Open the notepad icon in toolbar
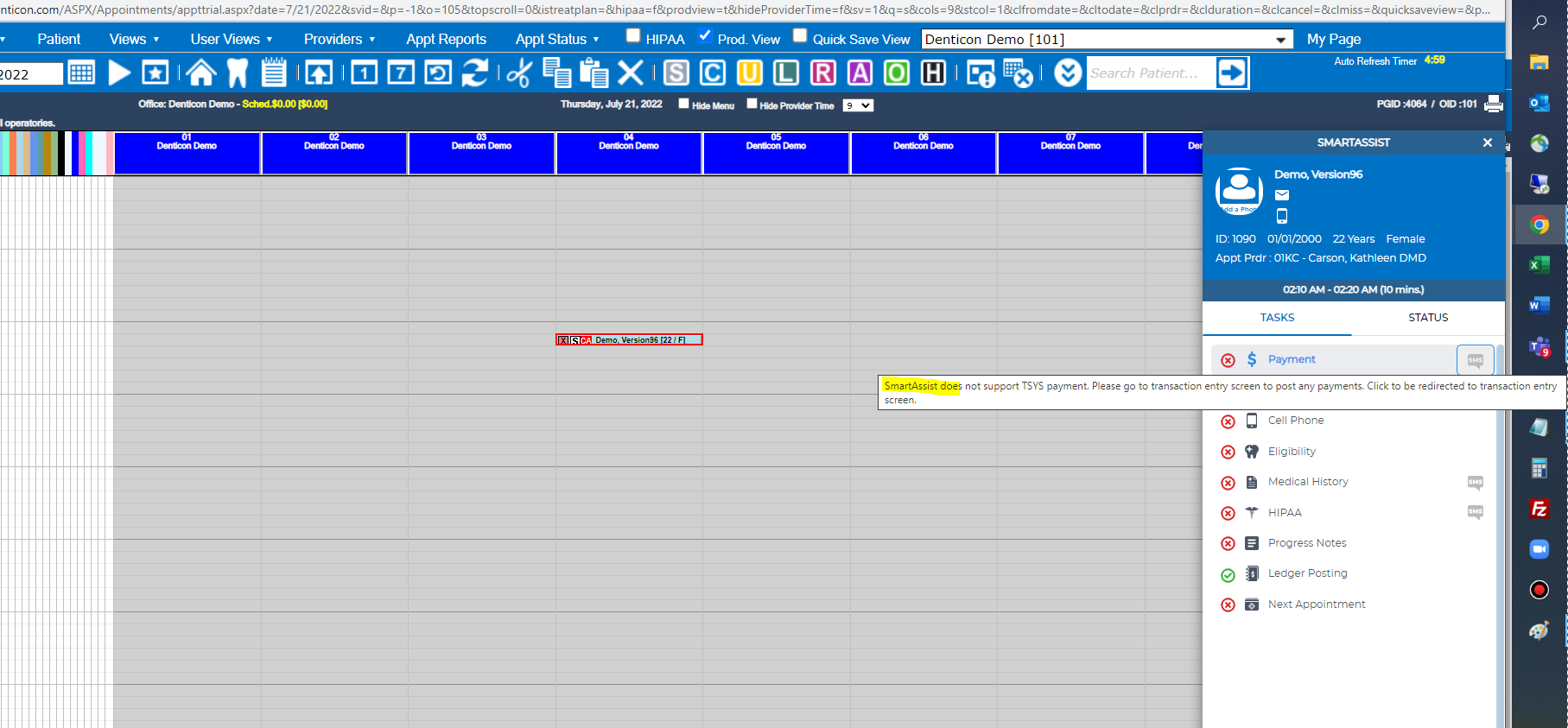This screenshot has width=1568, height=728. [x=274, y=73]
